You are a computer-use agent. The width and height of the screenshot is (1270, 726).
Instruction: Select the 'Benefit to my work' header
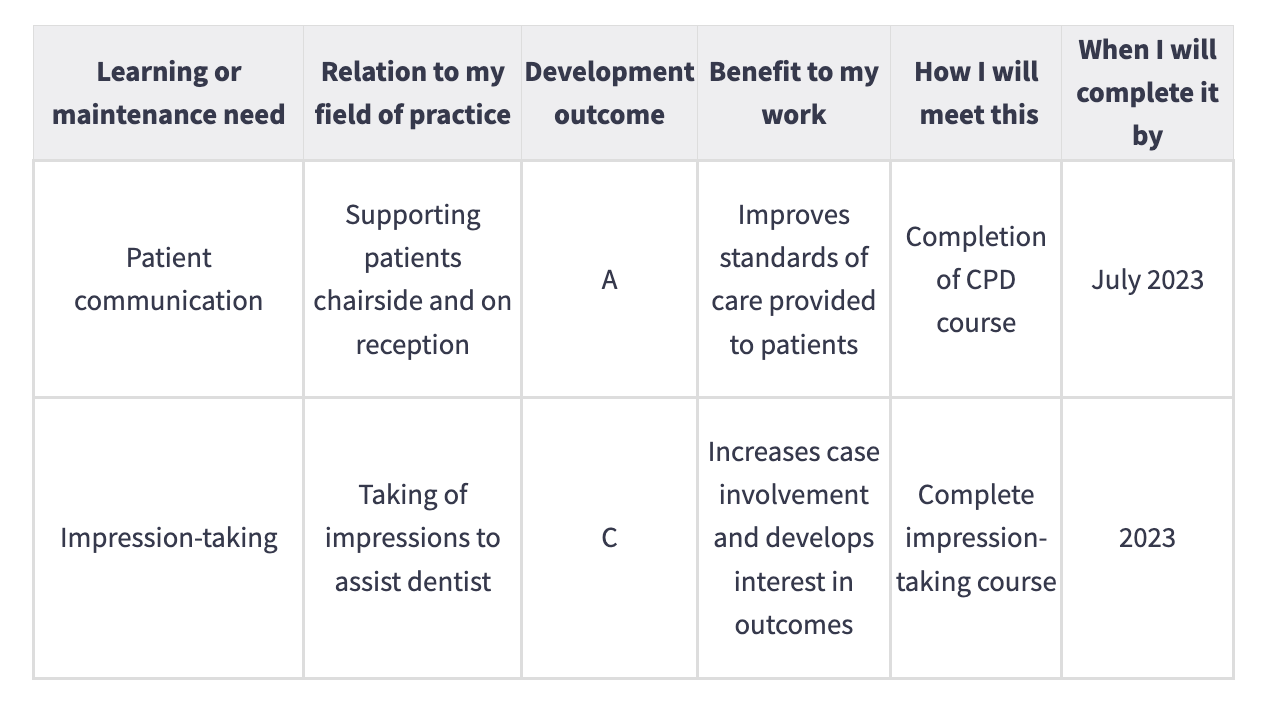click(794, 93)
